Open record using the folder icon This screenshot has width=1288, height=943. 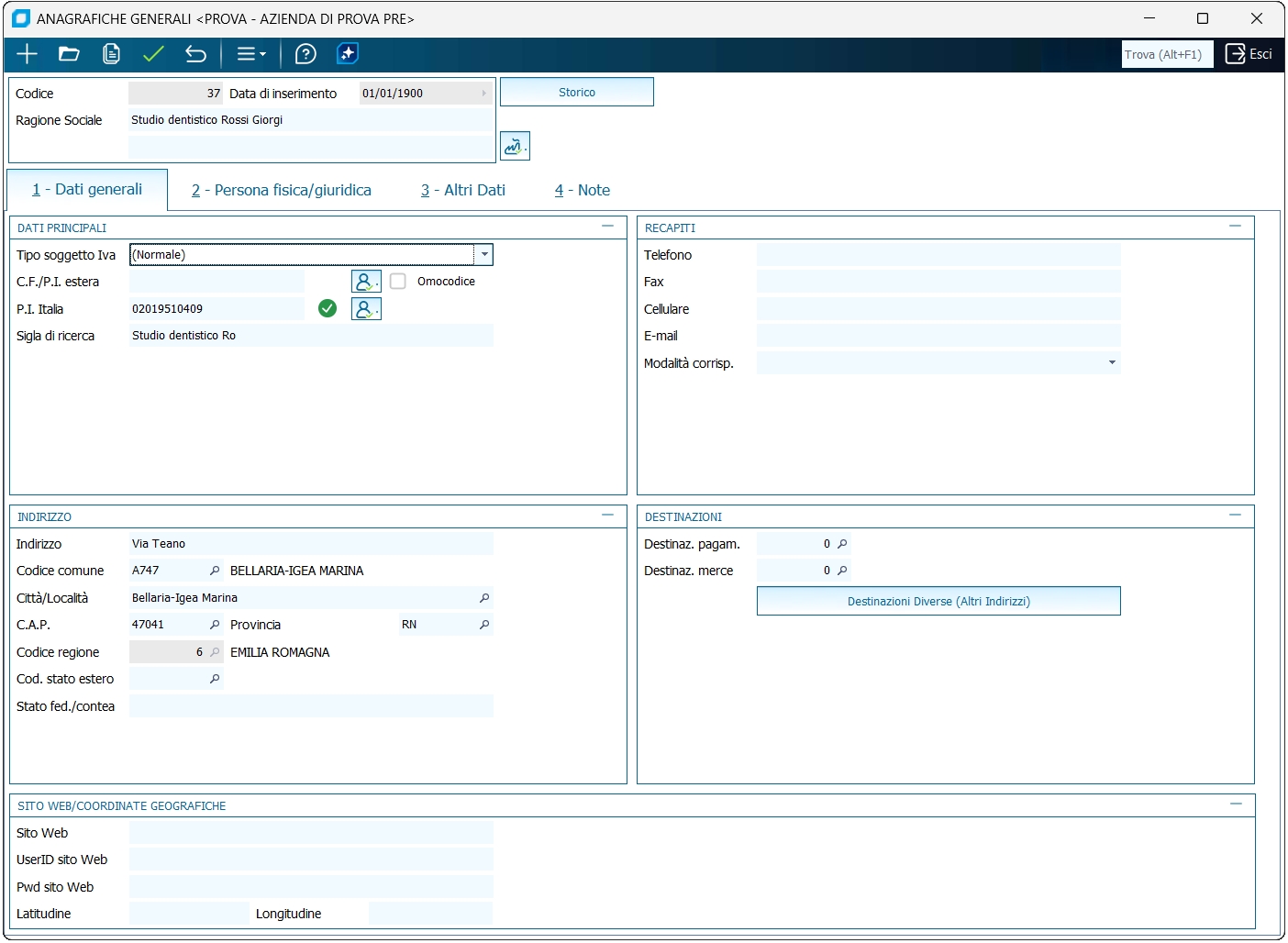click(x=69, y=54)
